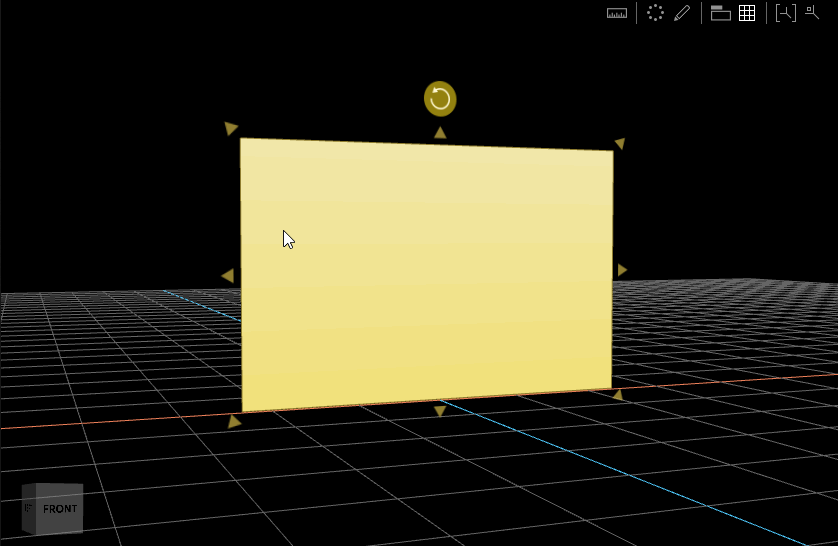The image size is (838, 546).
Task: Click the top edge center arrow handle
Action: 440,132
